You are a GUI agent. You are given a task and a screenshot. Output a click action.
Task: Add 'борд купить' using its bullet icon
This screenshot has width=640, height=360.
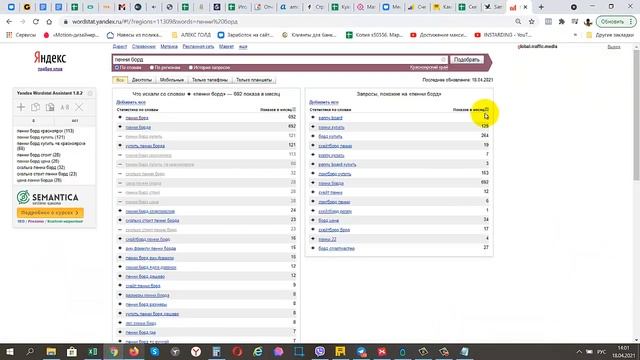click(313, 136)
